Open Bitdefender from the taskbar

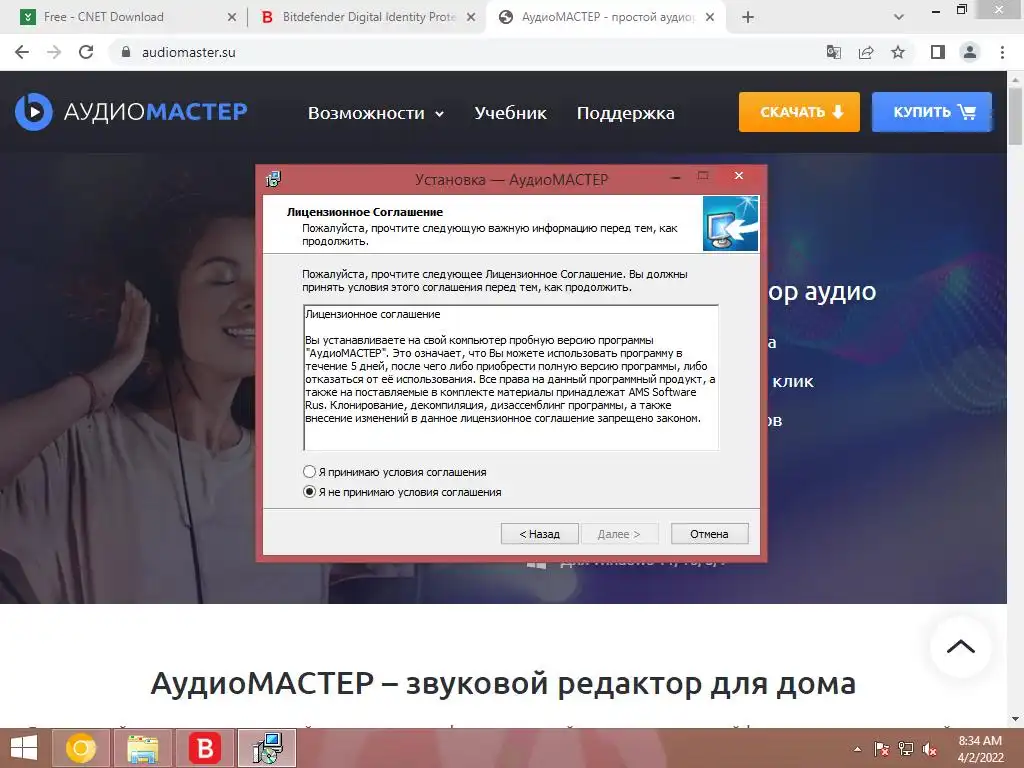(204, 748)
